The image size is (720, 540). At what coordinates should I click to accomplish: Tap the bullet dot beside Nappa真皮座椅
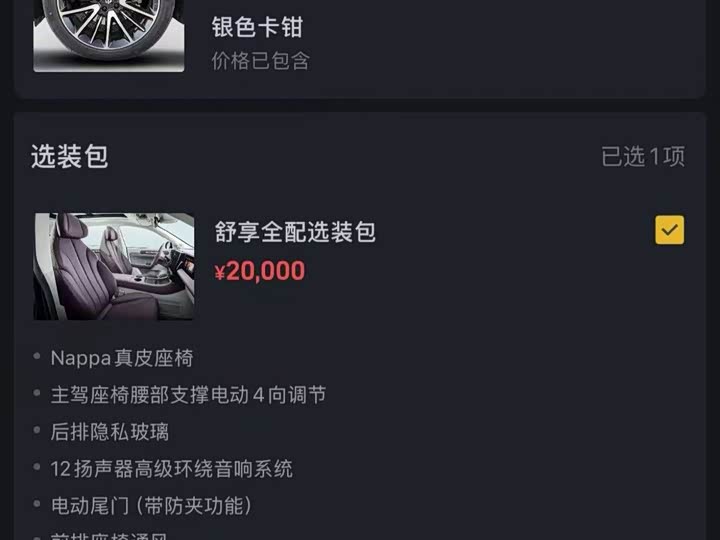(x=37, y=356)
